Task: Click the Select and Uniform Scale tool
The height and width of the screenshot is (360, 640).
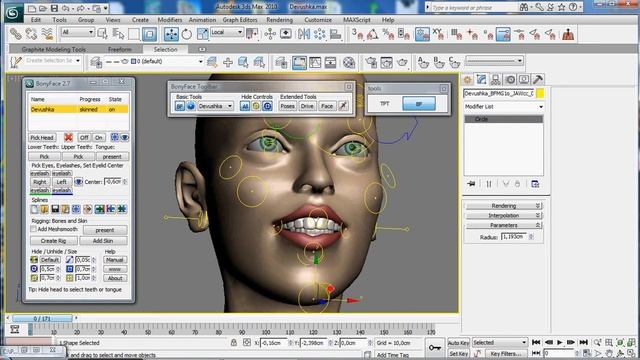Action: [202, 34]
